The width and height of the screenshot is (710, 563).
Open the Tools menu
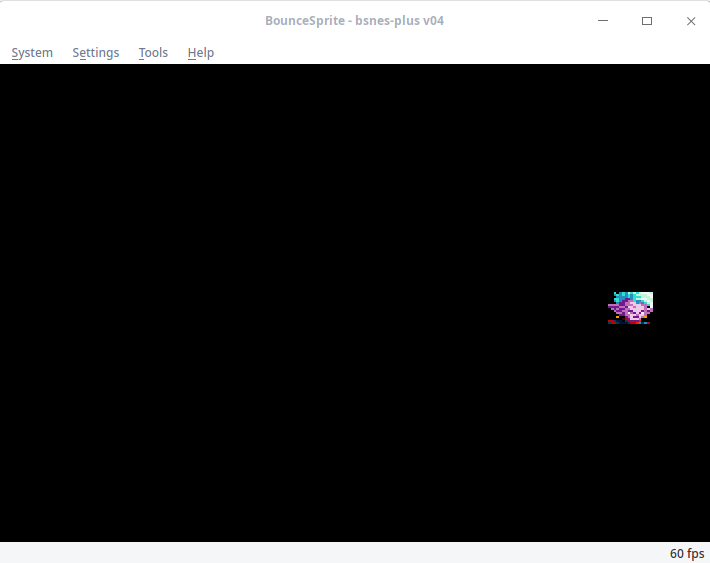153,53
